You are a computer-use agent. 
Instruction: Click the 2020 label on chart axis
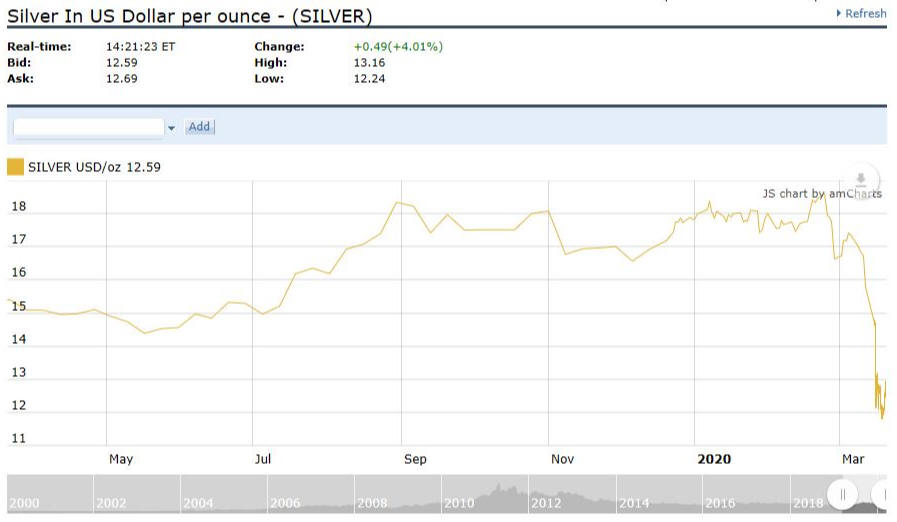pyautogui.click(x=714, y=459)
